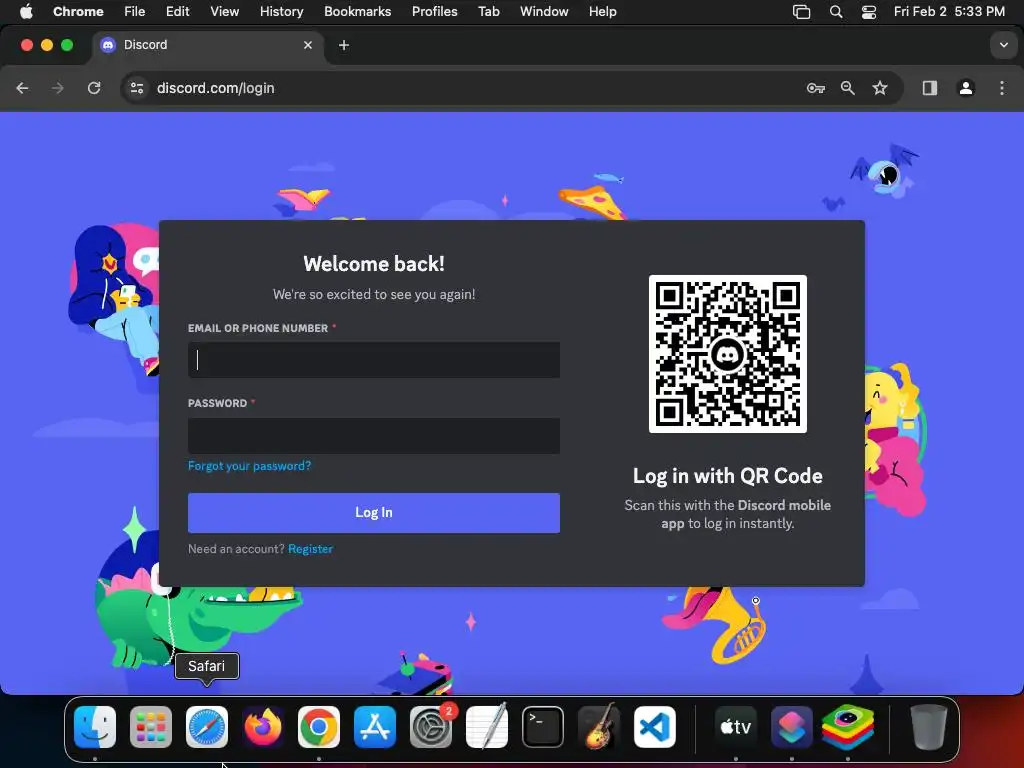Open the View menu

(x=224, y=12)
